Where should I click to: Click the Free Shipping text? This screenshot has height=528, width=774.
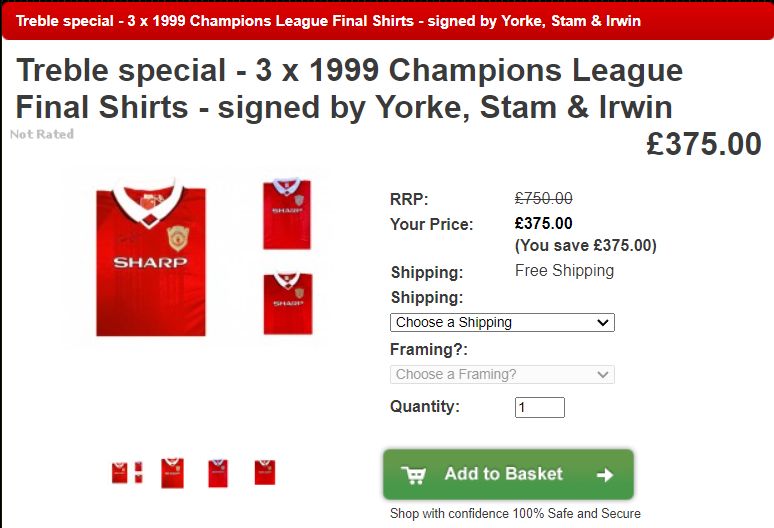point(564,271)
